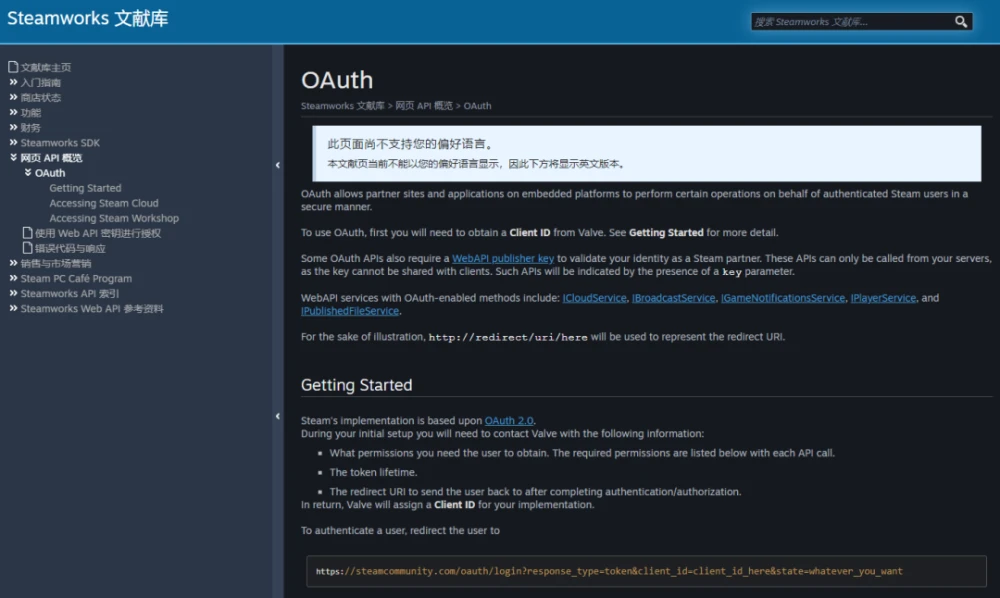Click page icon beside 使用 Web API 密钥进行授权
This screenshot has width=1000, height=598.
click(x=27, y=233)
